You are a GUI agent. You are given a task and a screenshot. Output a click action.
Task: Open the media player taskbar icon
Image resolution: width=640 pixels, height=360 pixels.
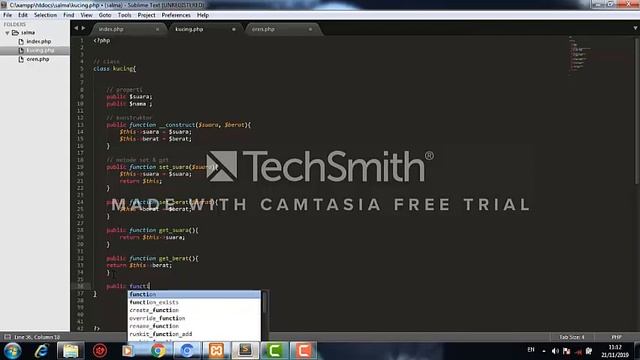(128, 351)
